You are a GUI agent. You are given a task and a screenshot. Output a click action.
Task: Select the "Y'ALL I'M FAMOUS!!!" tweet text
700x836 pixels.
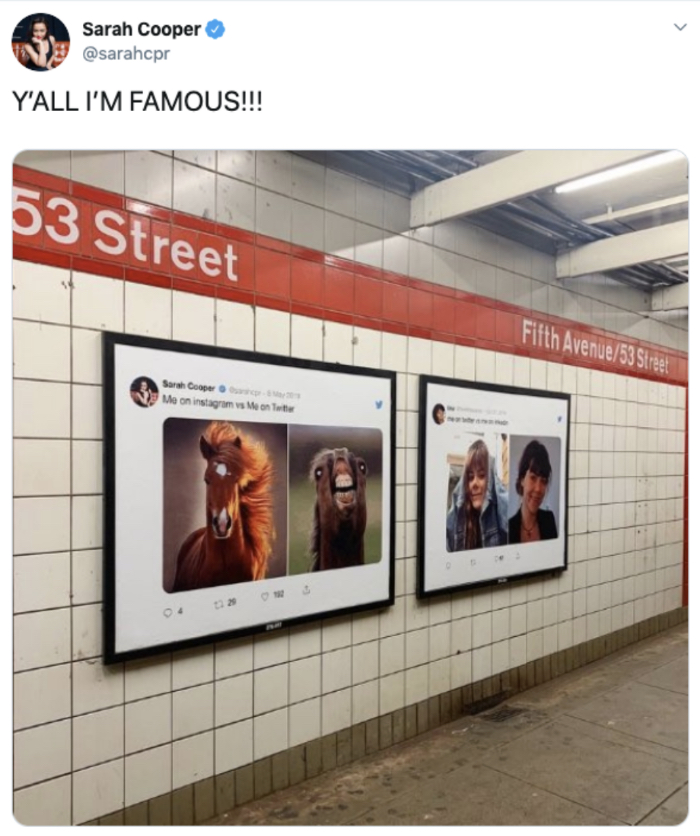[x=137, y=101]
